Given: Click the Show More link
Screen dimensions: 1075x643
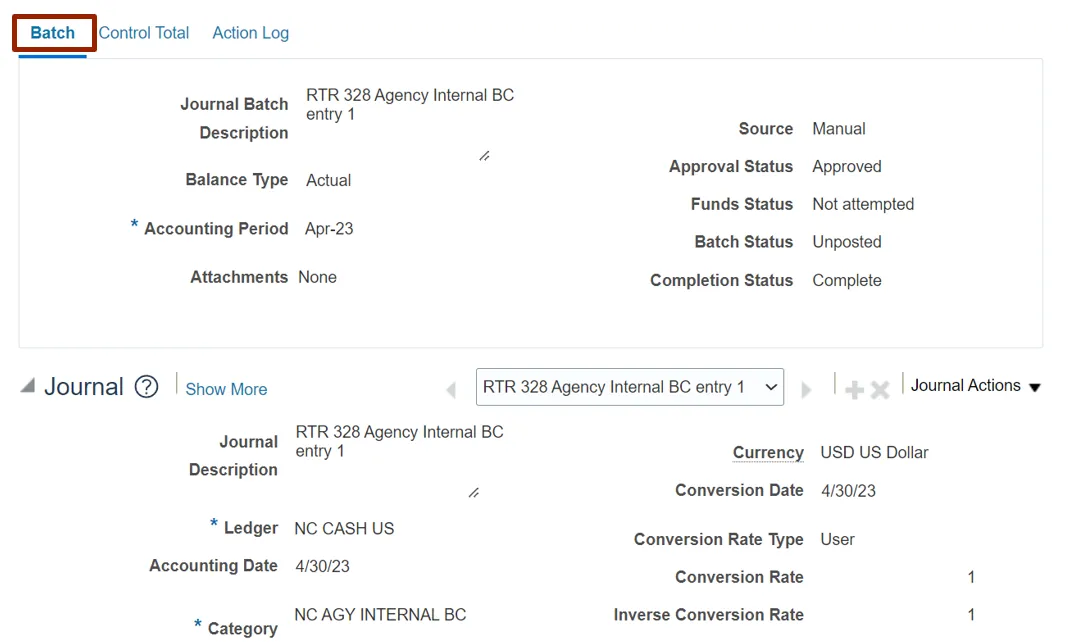Looking at the screenshot, I should (226, 389).
